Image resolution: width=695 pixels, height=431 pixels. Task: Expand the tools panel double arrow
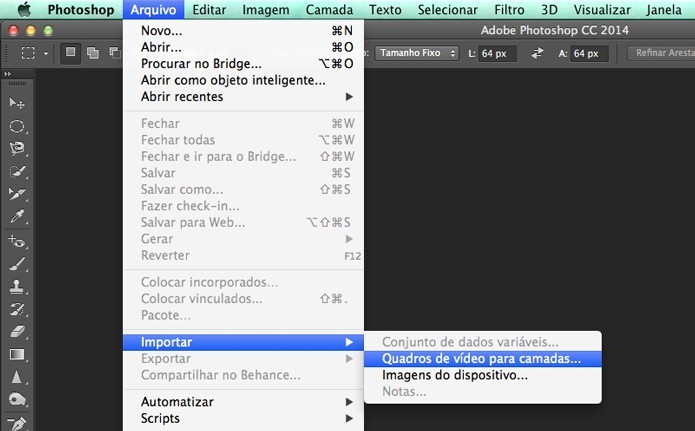click(x=8, y=74)
